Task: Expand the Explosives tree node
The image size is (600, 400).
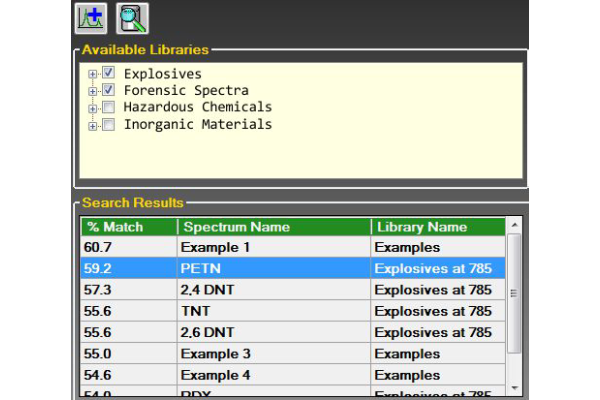Action: point(93,75)
